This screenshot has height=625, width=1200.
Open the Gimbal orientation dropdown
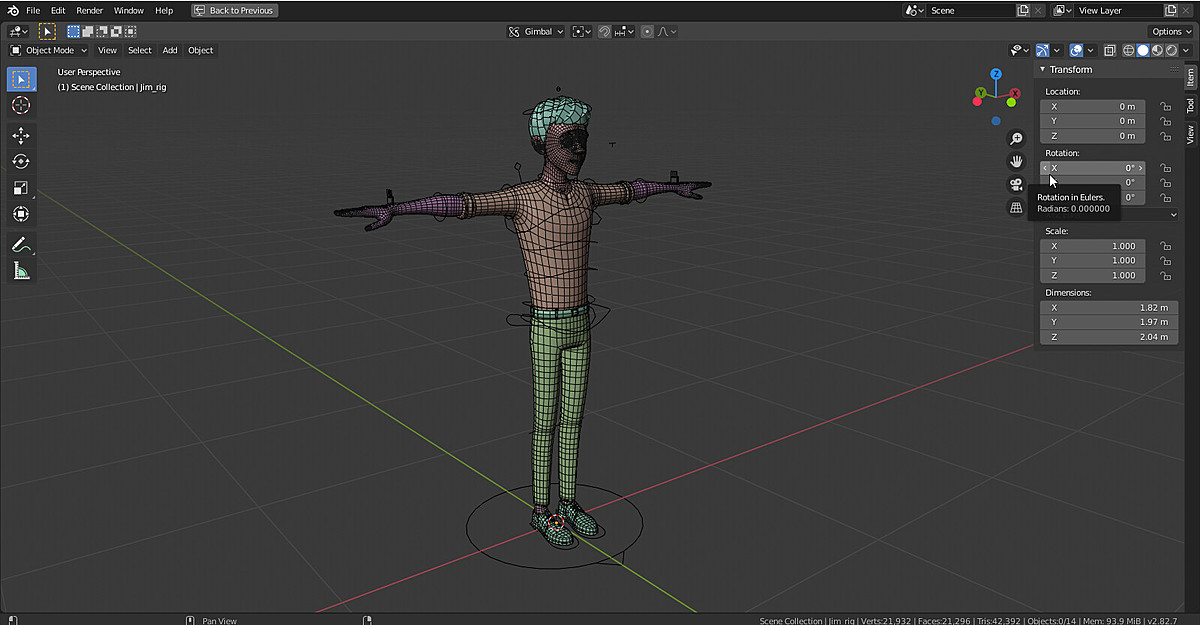535,31
